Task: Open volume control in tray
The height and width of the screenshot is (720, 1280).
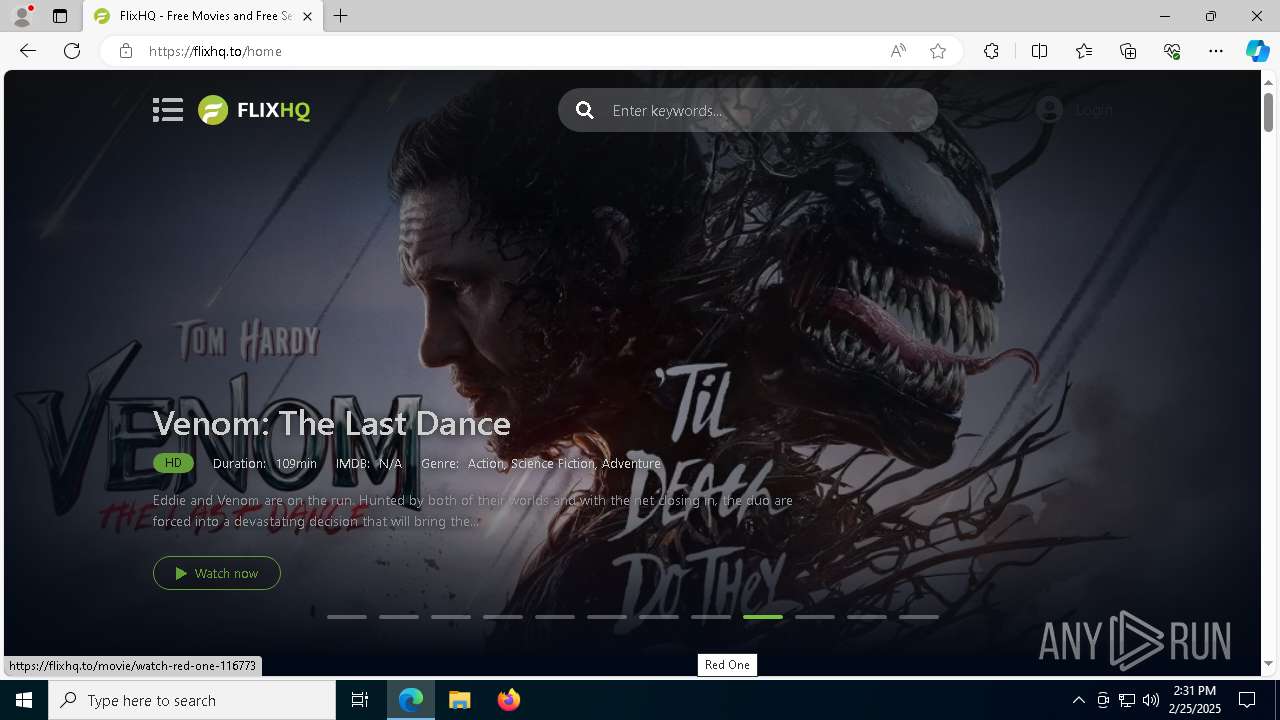Action: (1151, 700)
